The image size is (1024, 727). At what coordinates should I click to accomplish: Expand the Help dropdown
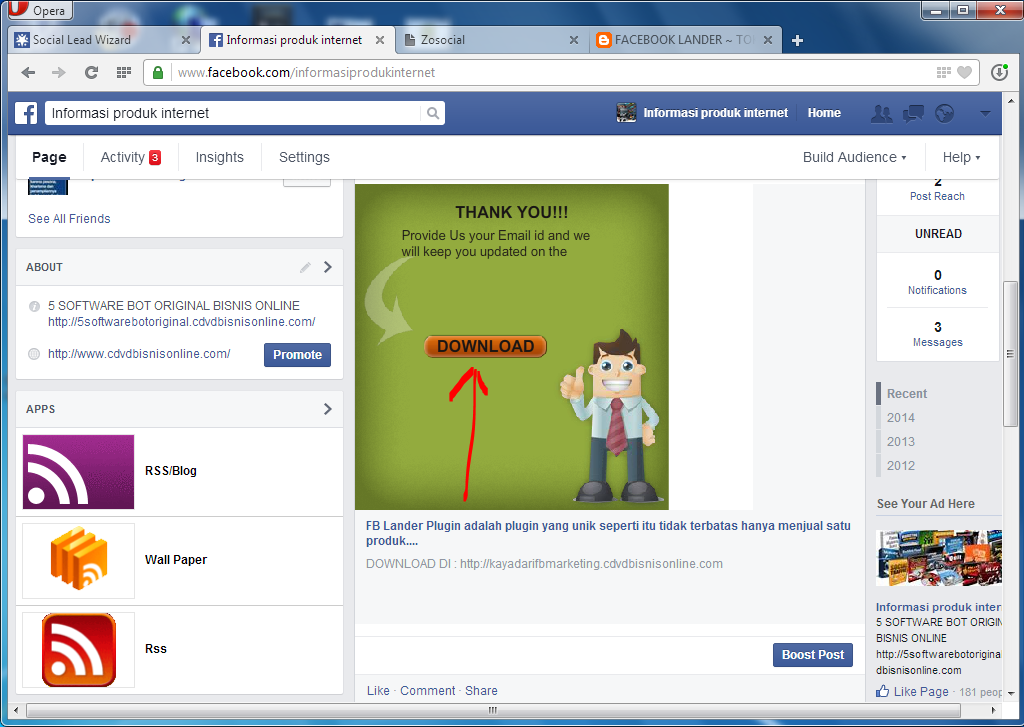click(961, 157)
